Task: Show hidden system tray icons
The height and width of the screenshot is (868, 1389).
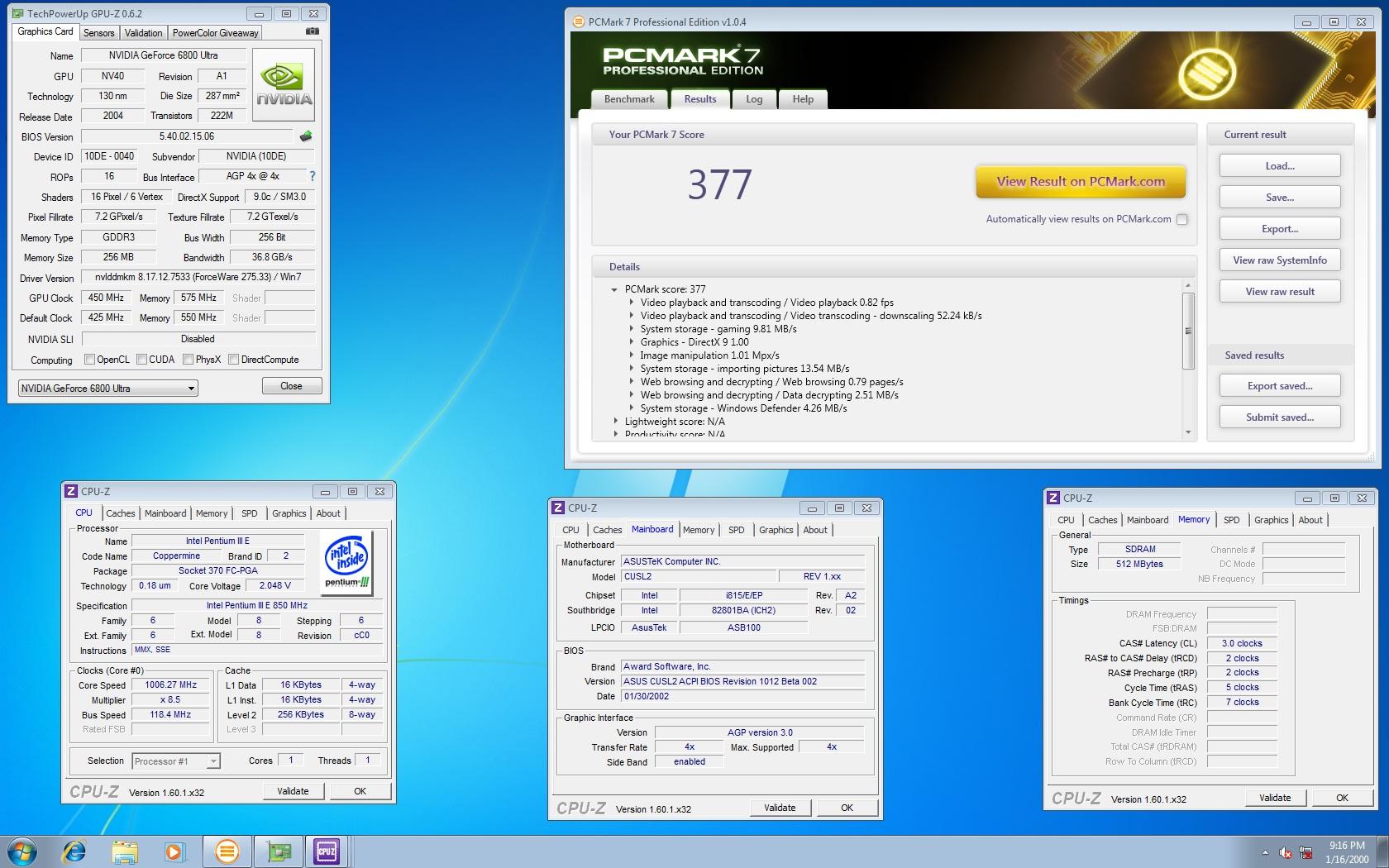Action: point(1264,852)
